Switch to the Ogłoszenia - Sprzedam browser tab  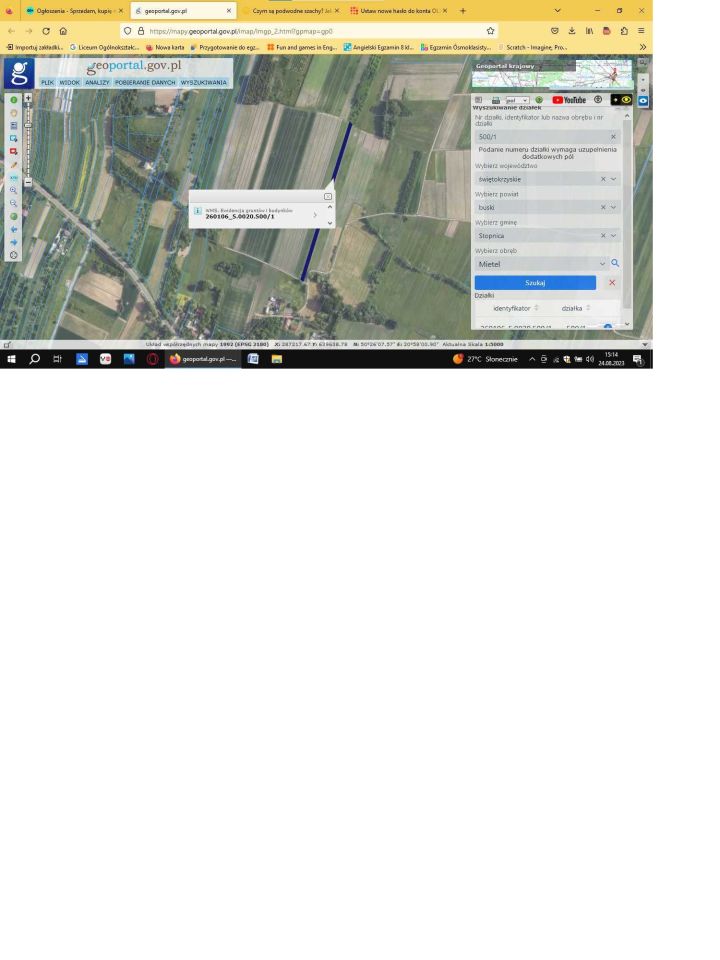[x=73, y=10]
